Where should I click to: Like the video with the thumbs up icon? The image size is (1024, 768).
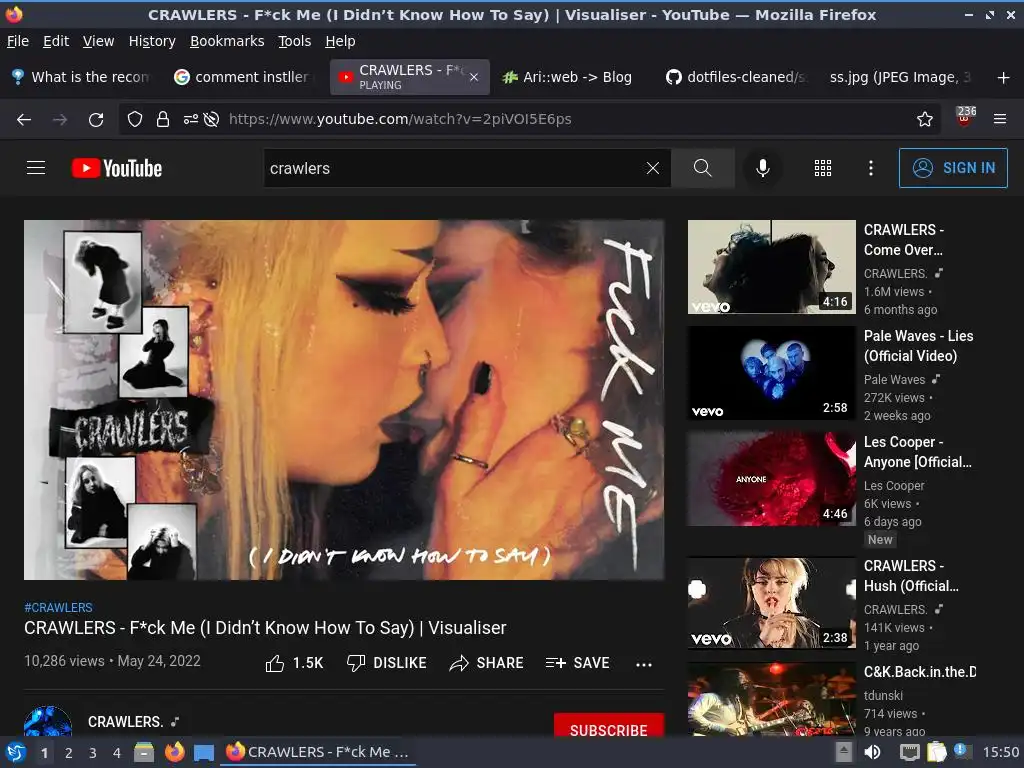pos(275,664)
